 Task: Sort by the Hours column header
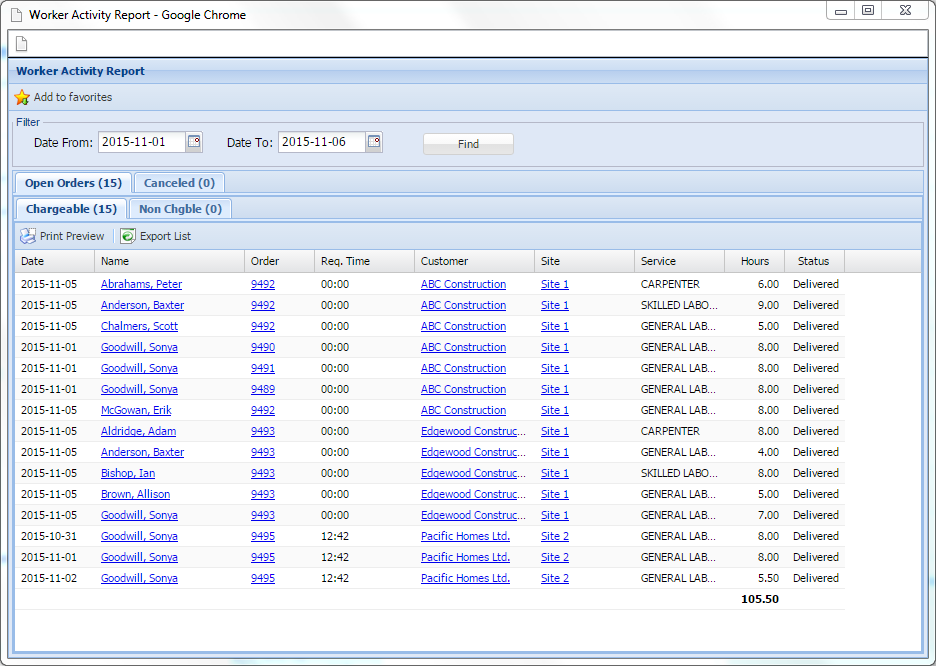pyautogui.click(x=755, y=261)
